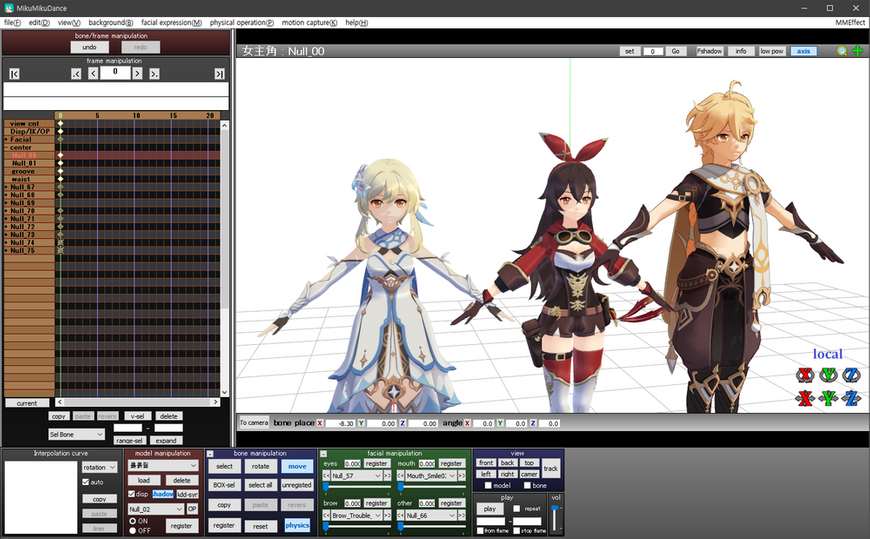
Task: Select the ON radio button
Action: click(x=133, y=521)
